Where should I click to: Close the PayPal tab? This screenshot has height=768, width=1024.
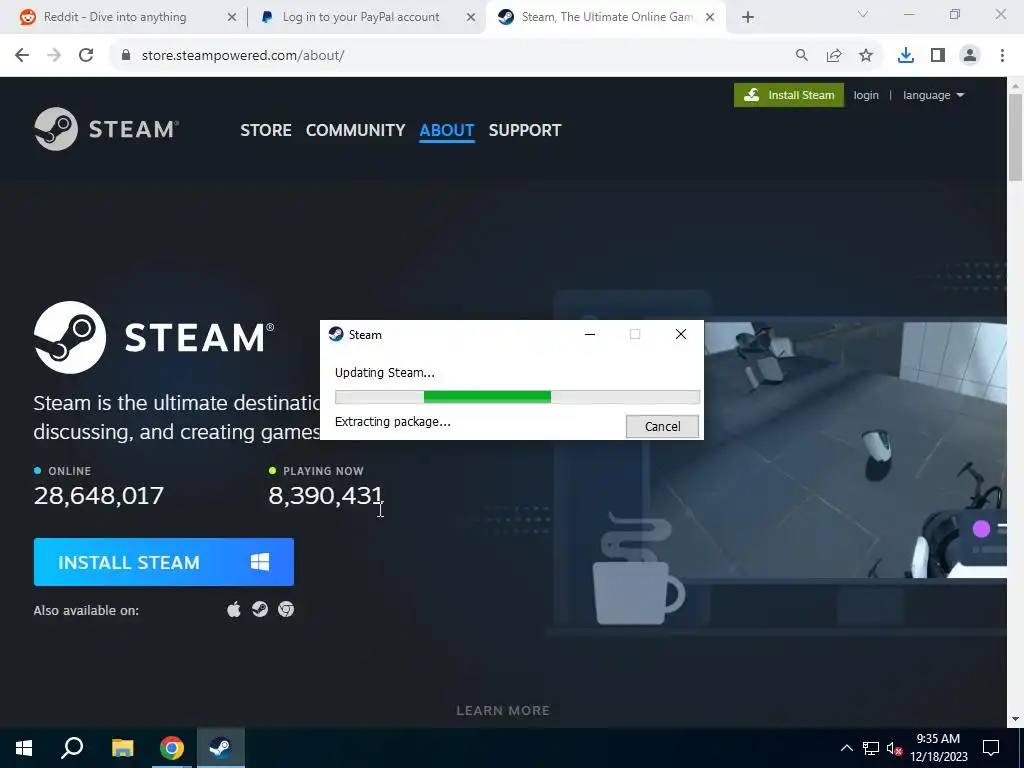[x=470, y=18]
